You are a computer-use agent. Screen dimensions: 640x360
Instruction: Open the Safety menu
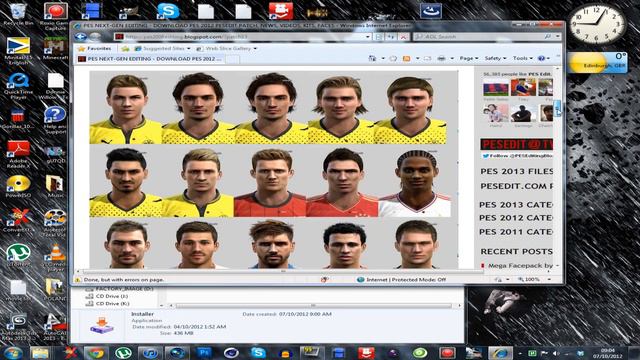(x=495, y=58)
